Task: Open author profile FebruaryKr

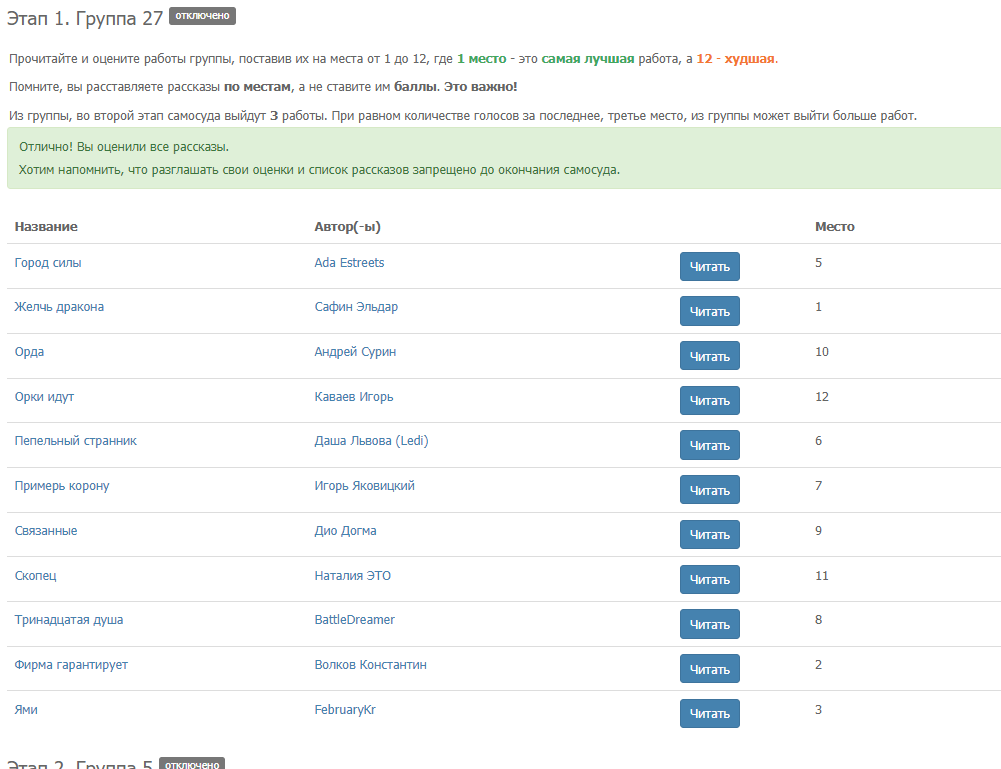Action: pyautogui.click(x=345, y=710)
